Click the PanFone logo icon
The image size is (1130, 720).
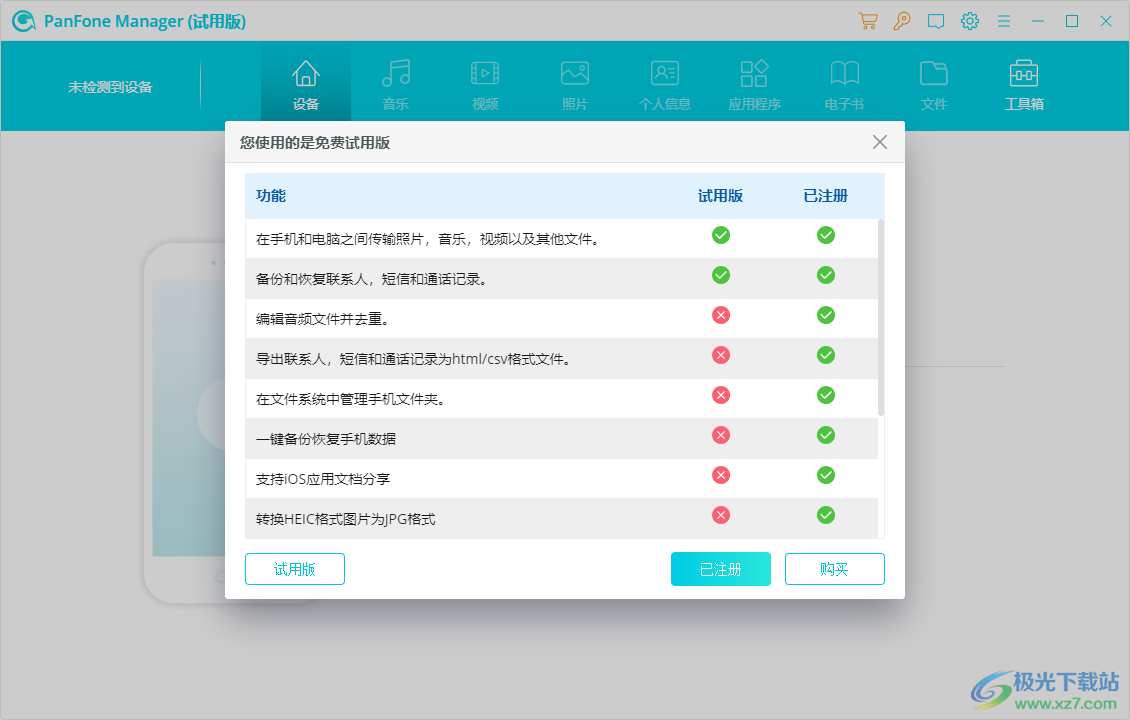[x=24, y=21]
